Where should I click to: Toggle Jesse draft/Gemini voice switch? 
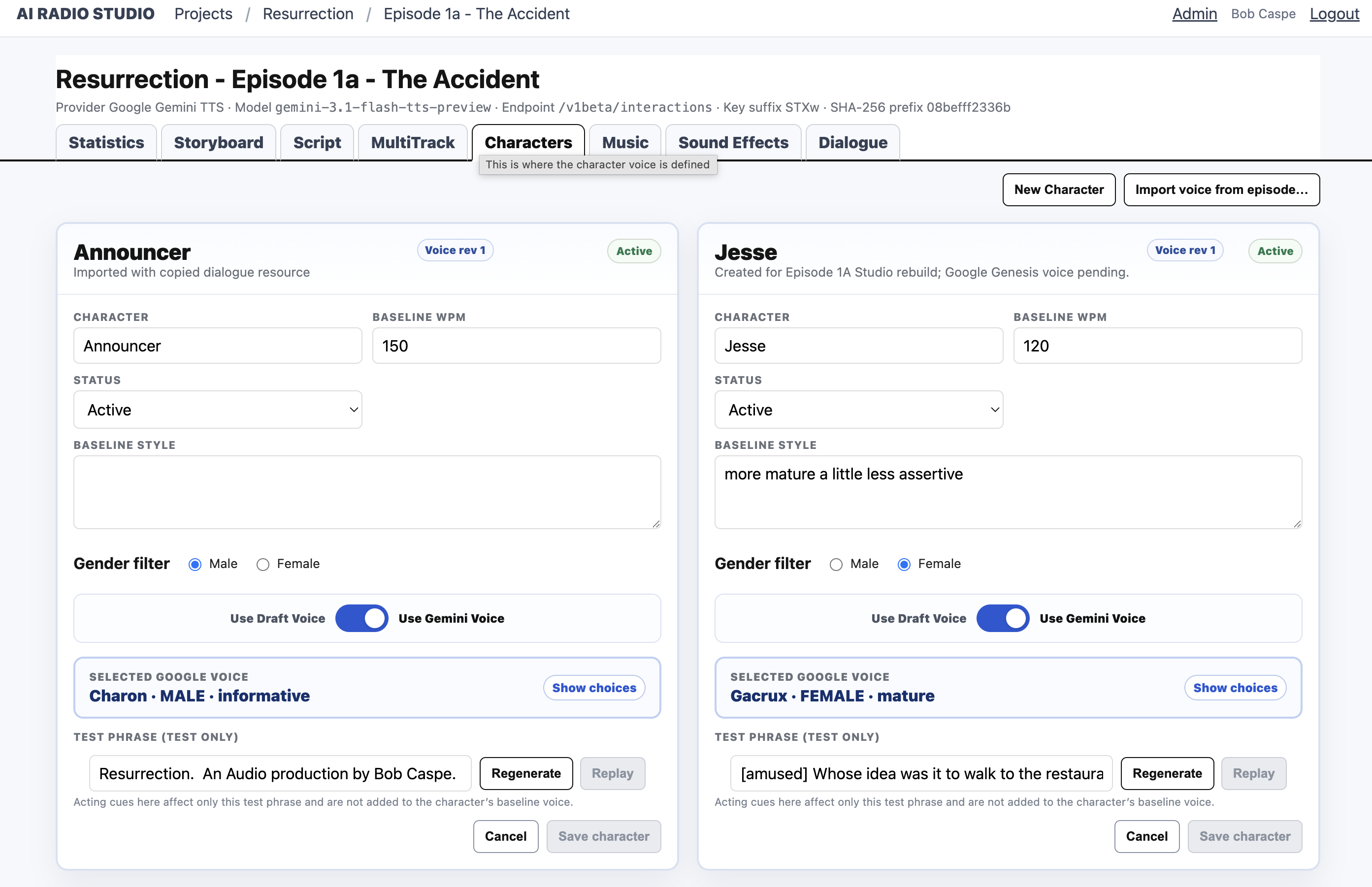(1003, 618)
